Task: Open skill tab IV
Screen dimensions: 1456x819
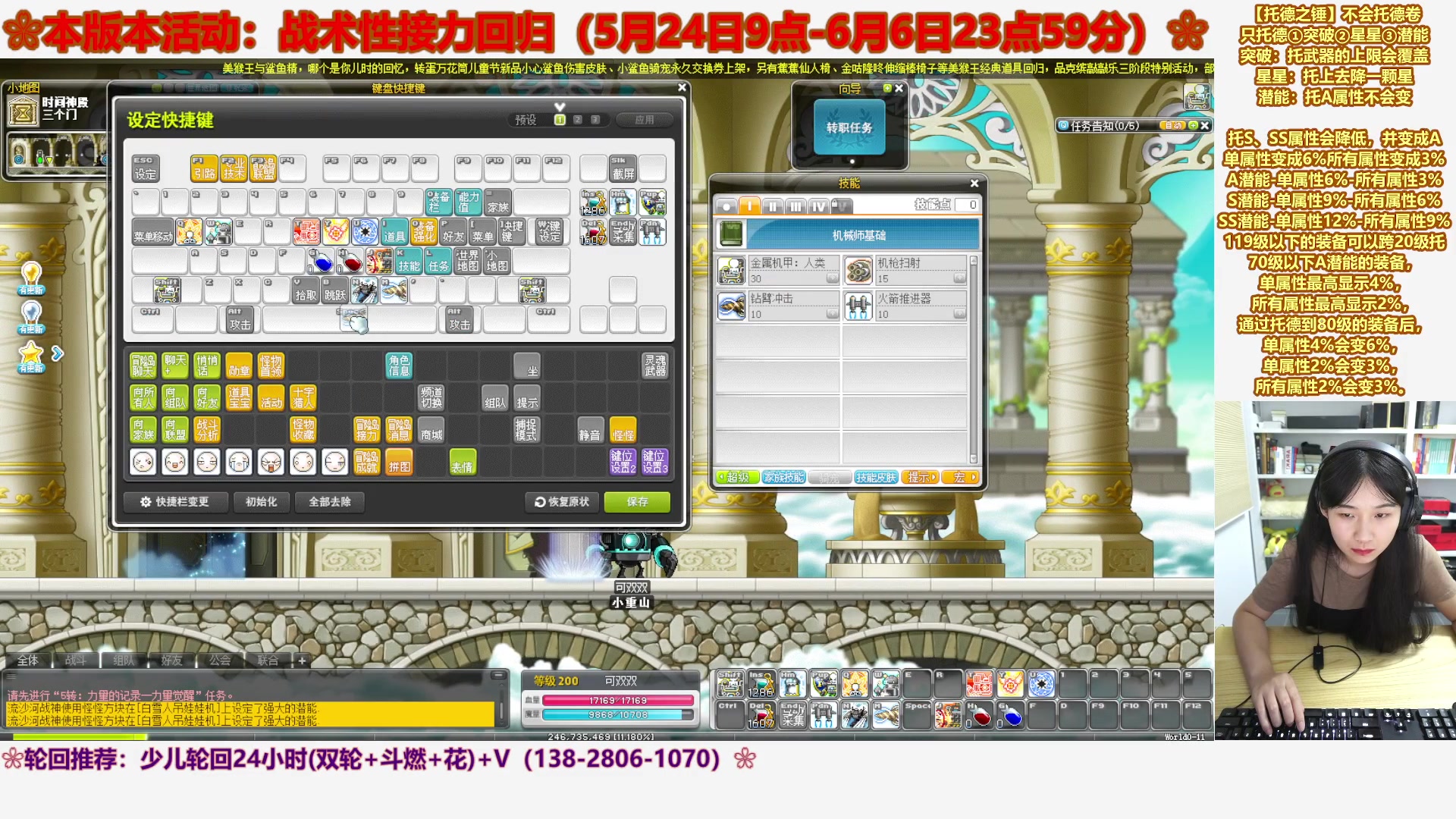Action: [x=818, y=206]
